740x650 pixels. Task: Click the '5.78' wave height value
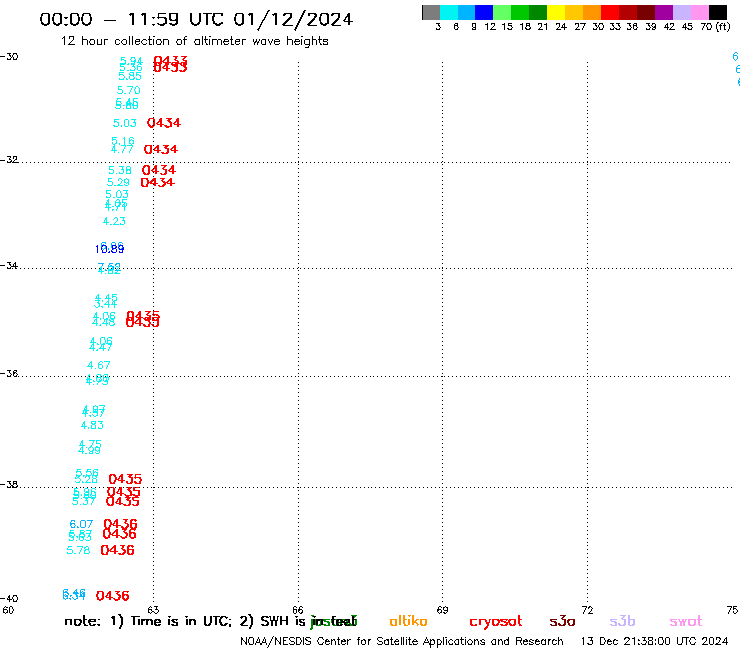pyautogui.click(x=78, y=550)
